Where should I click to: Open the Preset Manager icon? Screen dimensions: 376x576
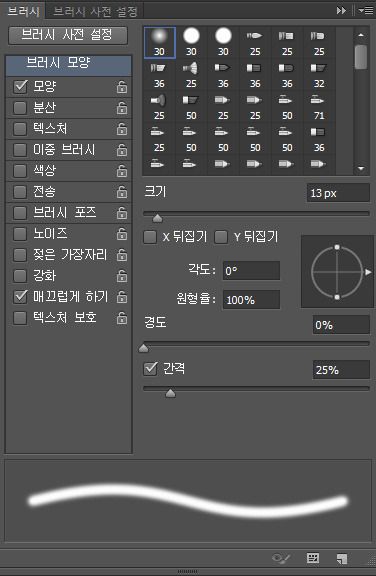coord(313,558)
